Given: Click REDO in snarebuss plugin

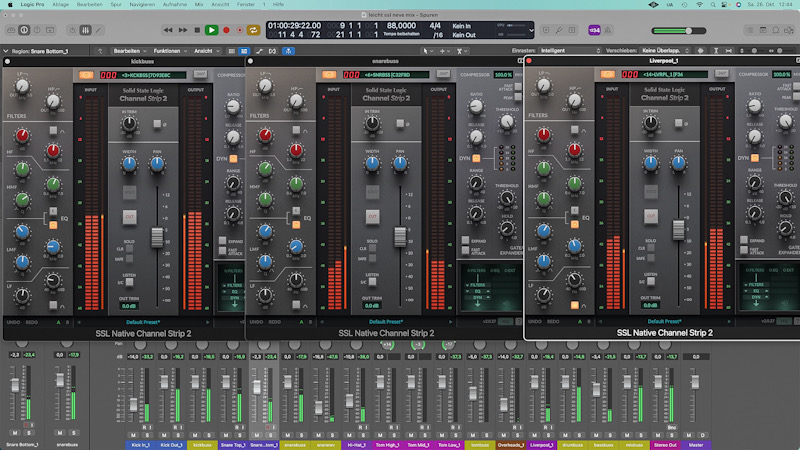Looking at the screenshot, I should 274,322.
